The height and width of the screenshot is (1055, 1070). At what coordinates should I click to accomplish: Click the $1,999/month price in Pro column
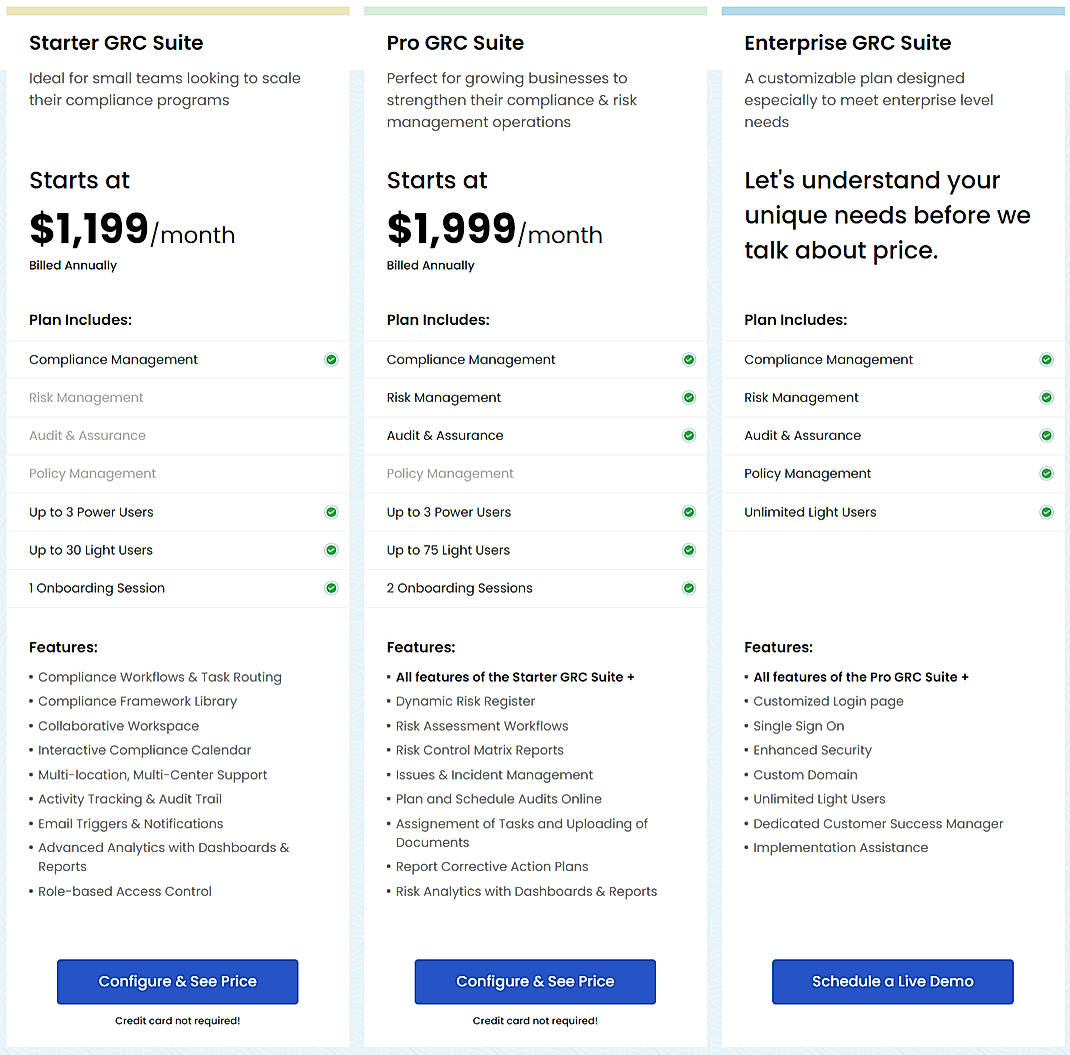(x=494, y=233)
